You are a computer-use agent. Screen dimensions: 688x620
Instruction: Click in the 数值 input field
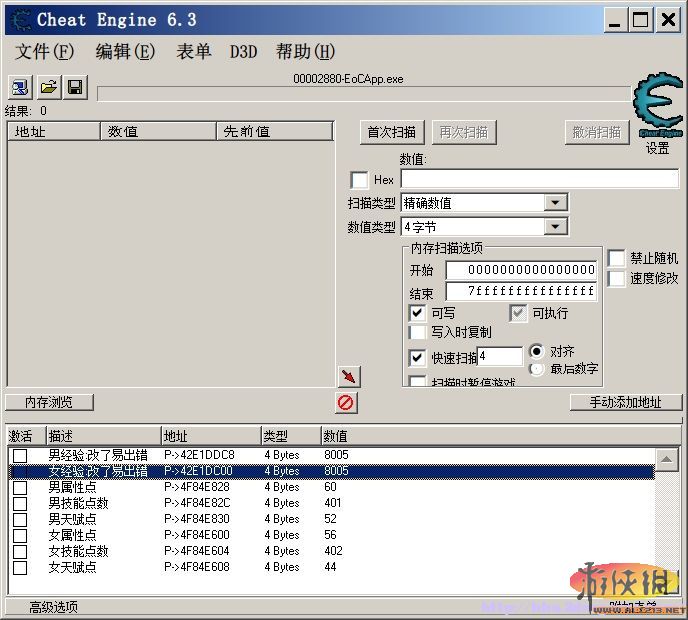click(539, 179)
